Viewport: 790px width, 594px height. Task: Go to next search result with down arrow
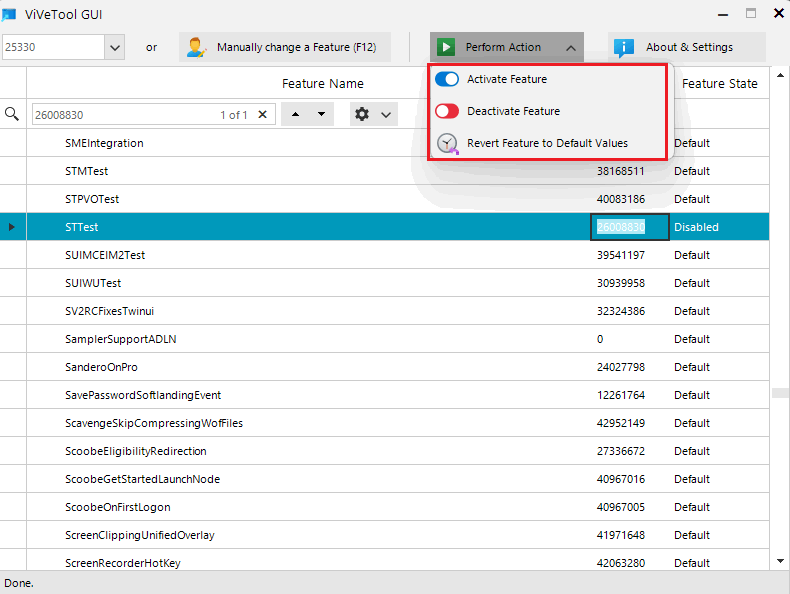321,114
